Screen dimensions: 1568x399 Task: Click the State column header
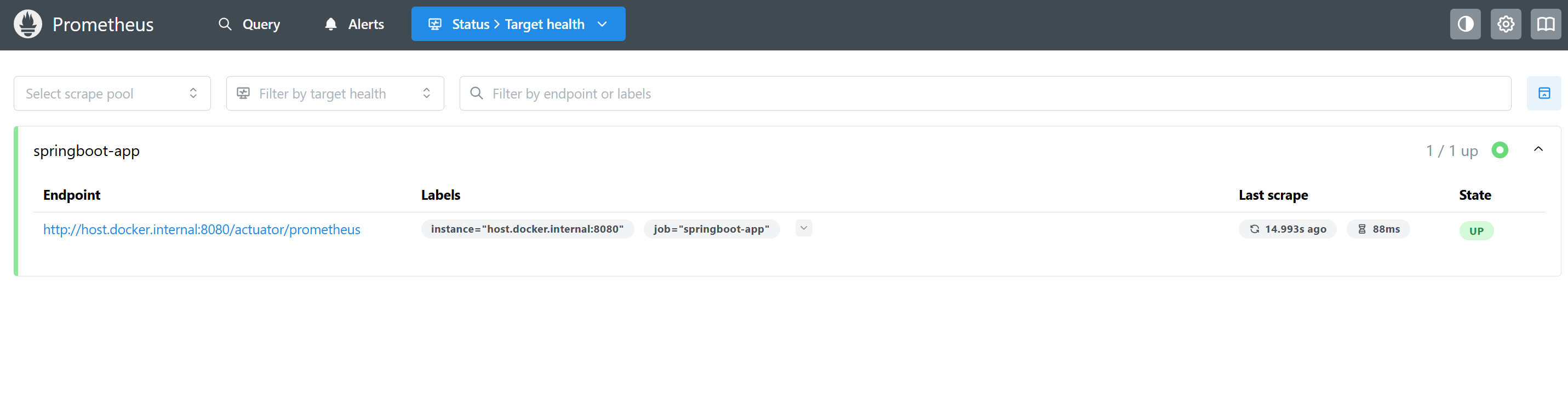point(1475,195)
